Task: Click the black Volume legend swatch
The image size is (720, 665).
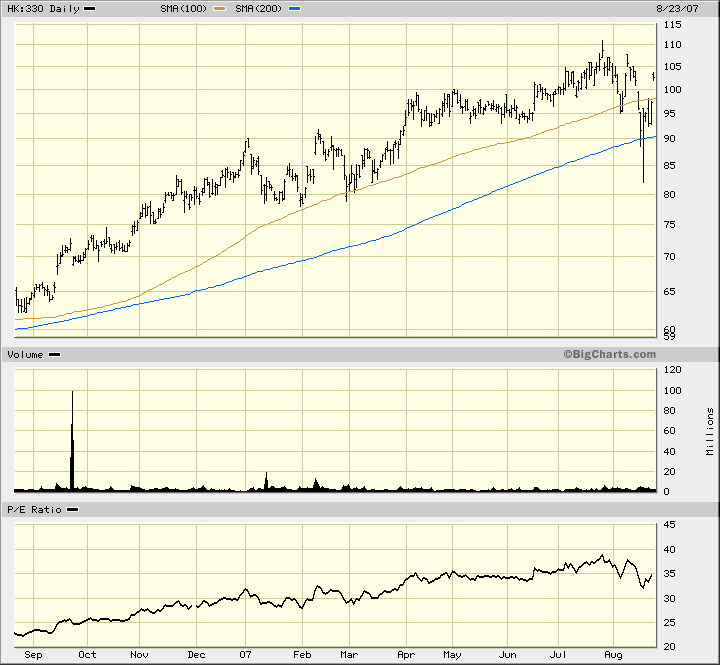Action: 55,355
